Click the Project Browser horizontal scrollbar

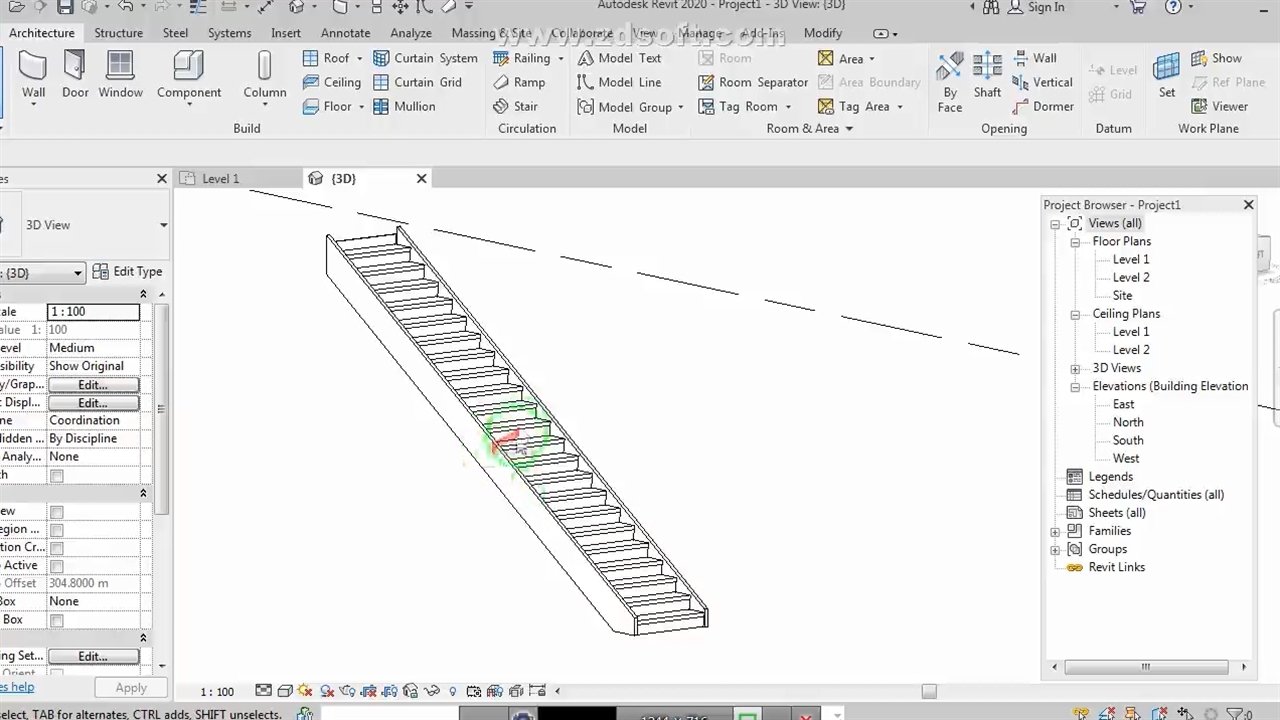click(x=1145, y=667)
